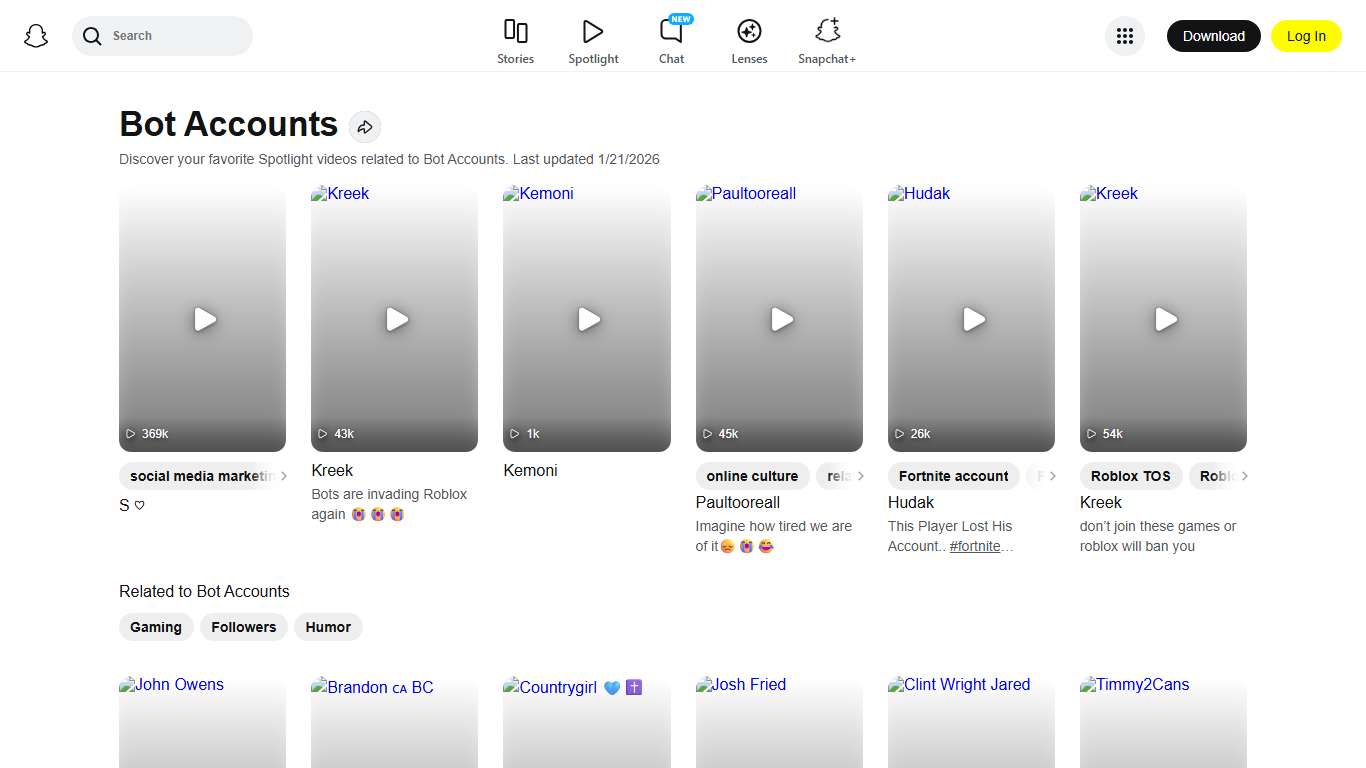This screenshot has width=1366, height=768.
Task: Open the apps grid menu
Action: click(x=1125, y=36)
